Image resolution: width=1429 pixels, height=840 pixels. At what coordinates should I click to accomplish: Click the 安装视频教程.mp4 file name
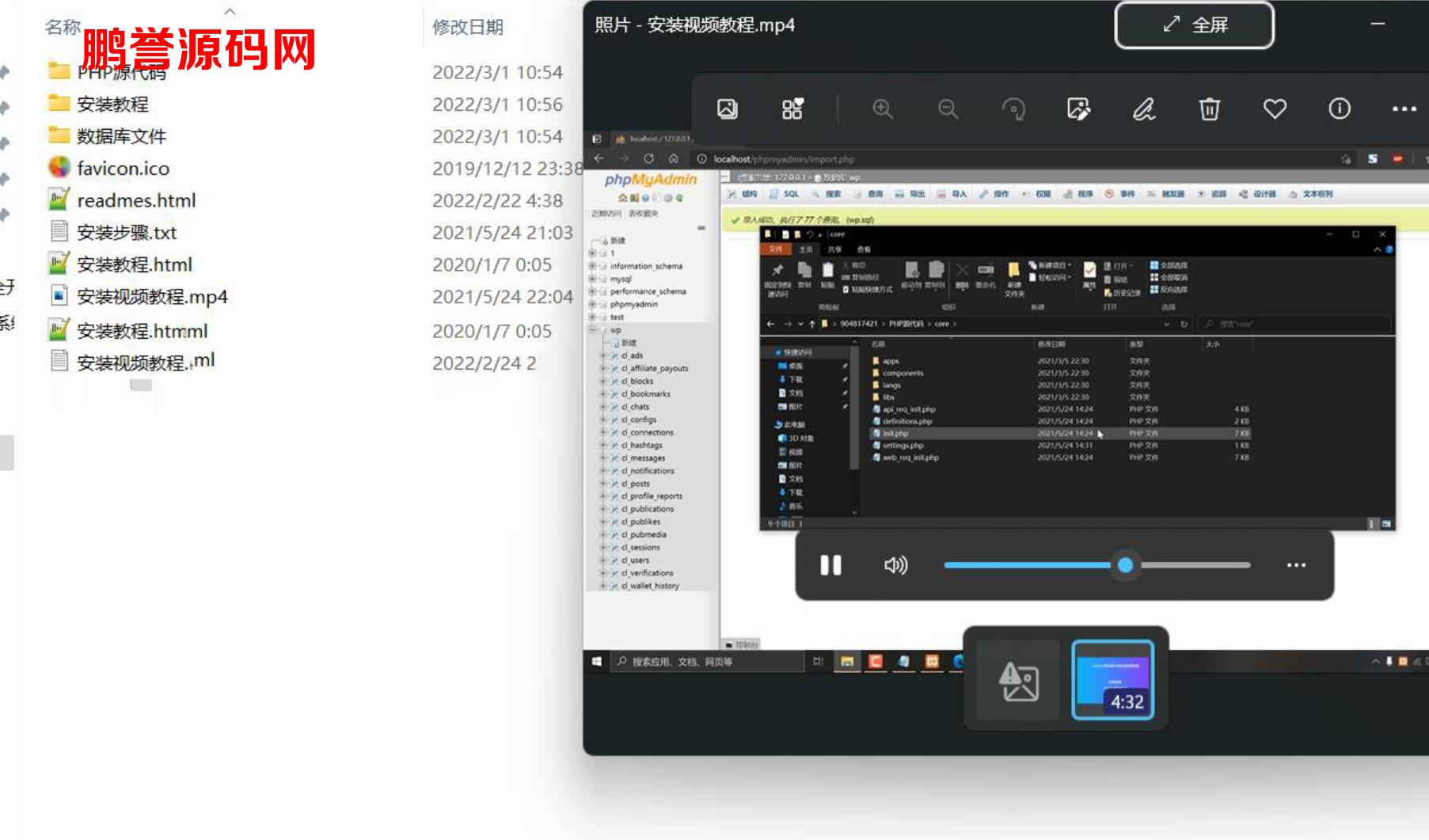(152, 297)
